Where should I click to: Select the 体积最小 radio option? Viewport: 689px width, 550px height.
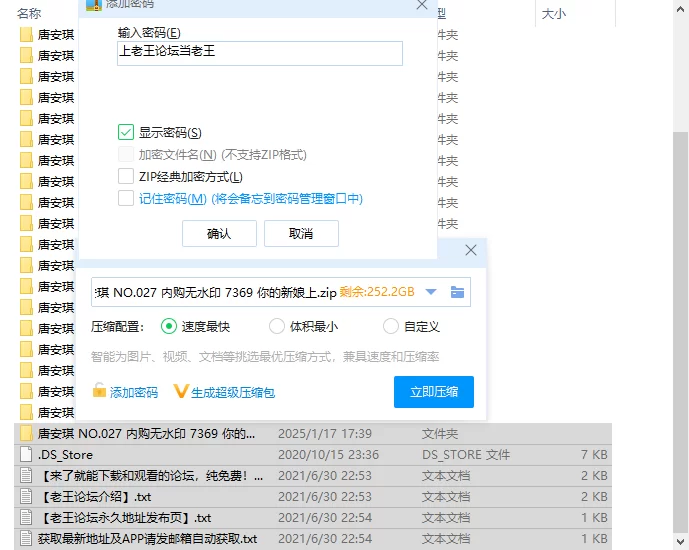(277, 326)
